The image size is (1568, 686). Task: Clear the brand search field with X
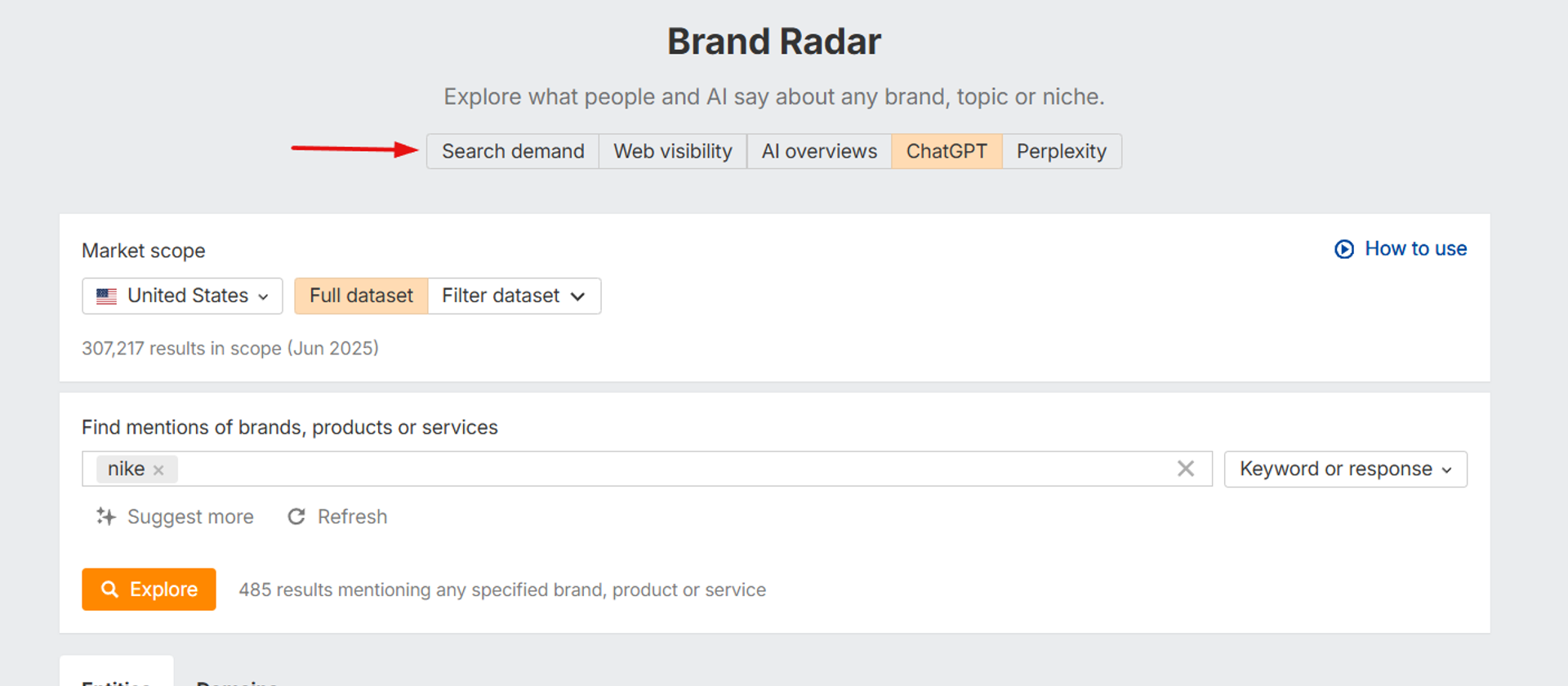pos(1186,469)
